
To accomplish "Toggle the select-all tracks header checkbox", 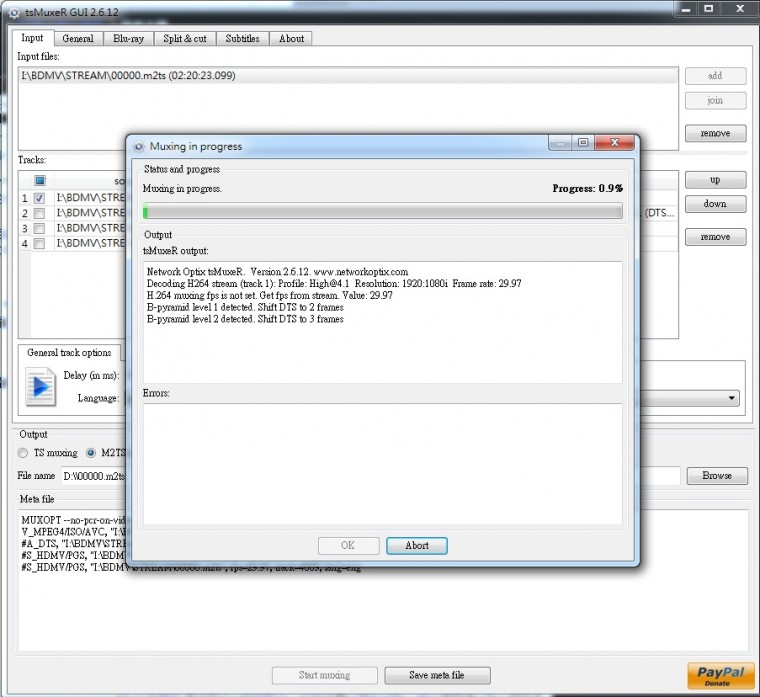I will pyautogui.click(x=39, y=181).
